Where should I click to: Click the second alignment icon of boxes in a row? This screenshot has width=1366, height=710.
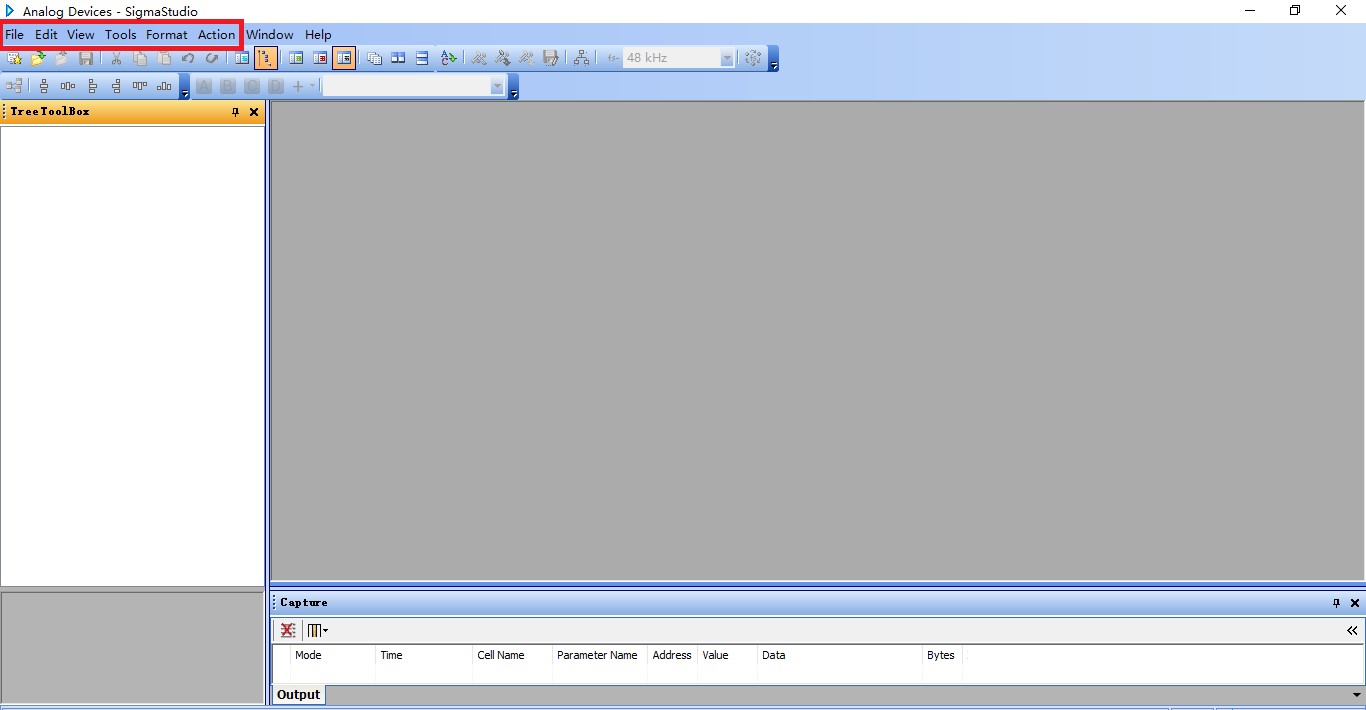coord(68,86)
